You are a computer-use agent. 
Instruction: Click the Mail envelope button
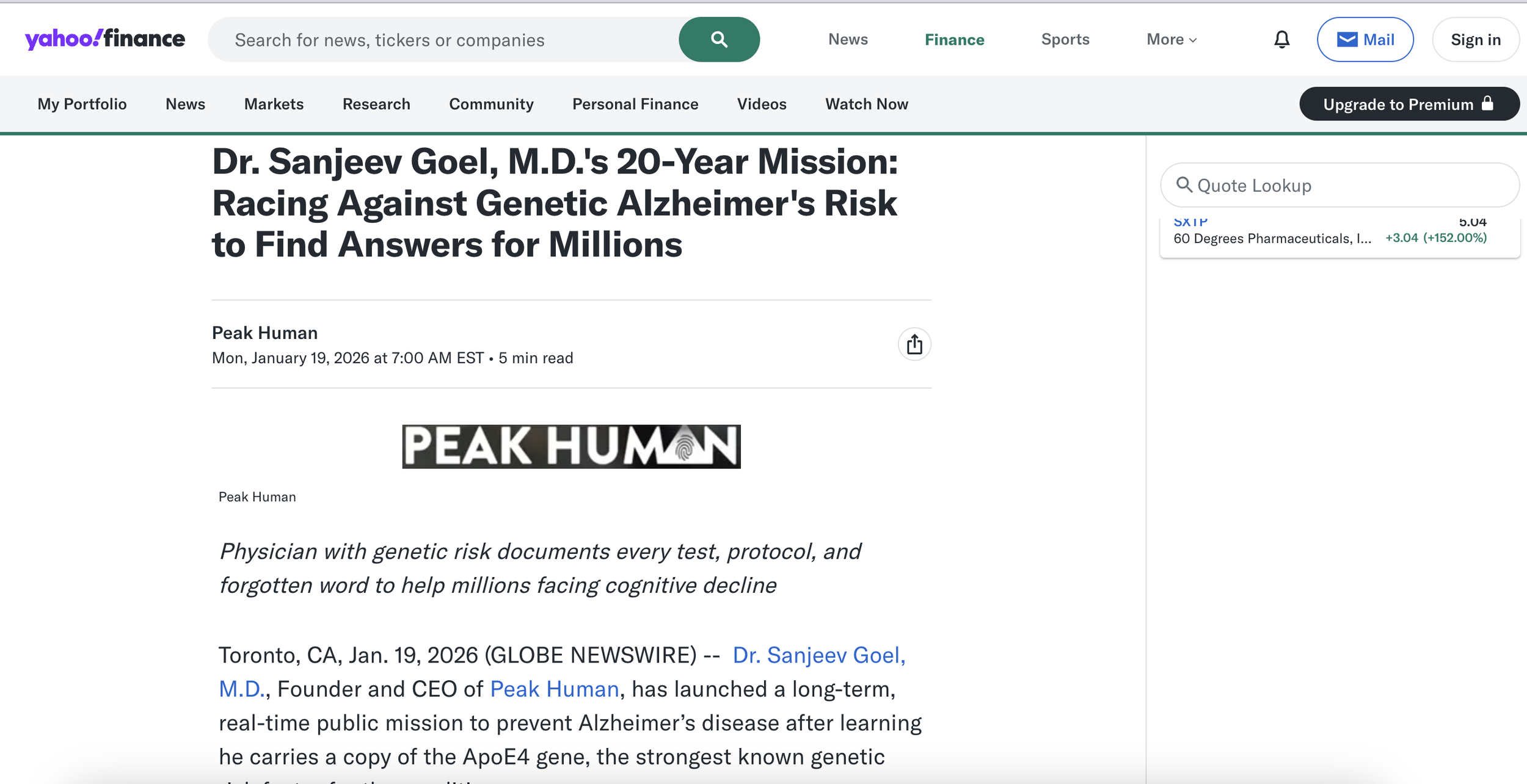click(x=1365, y=40)
